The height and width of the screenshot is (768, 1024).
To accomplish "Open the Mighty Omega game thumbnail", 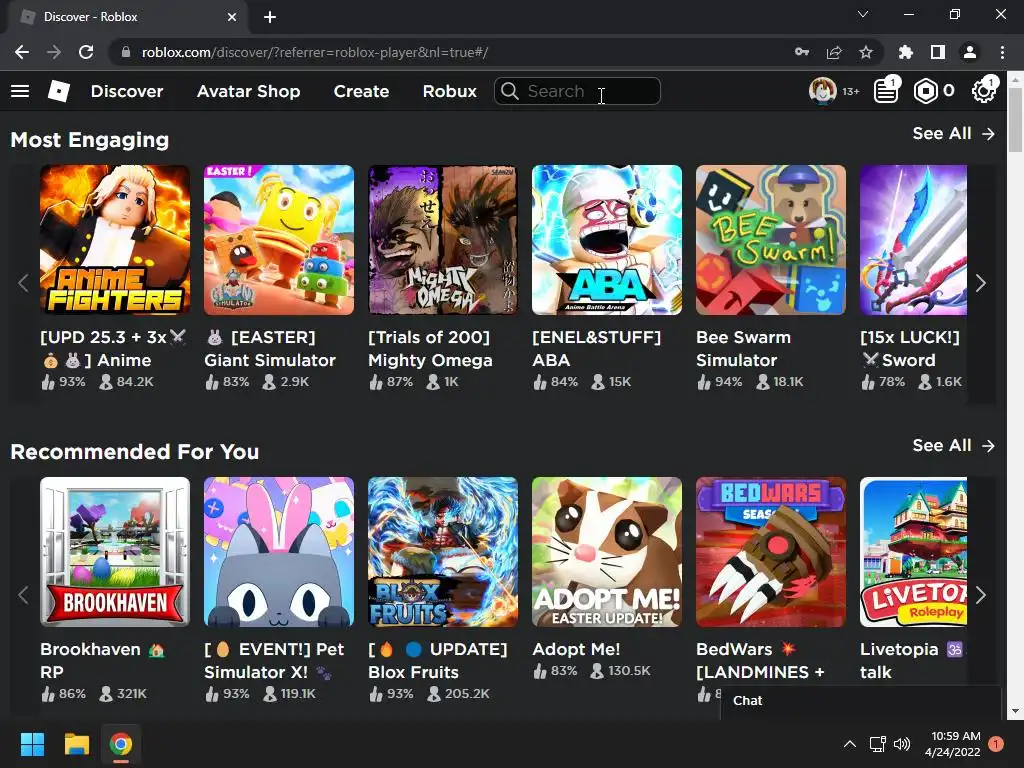I will pos(443,240).
